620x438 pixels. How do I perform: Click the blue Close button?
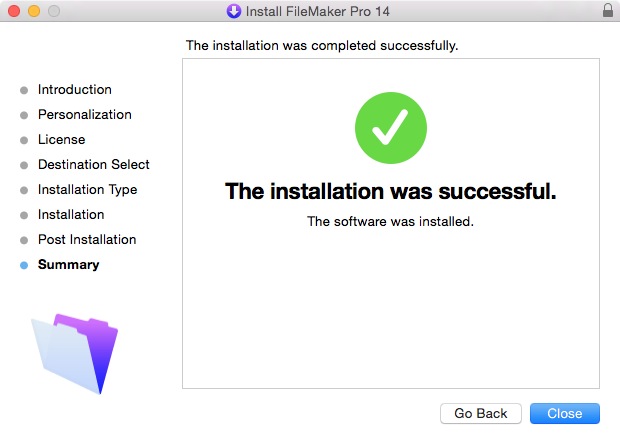[565, 413]
